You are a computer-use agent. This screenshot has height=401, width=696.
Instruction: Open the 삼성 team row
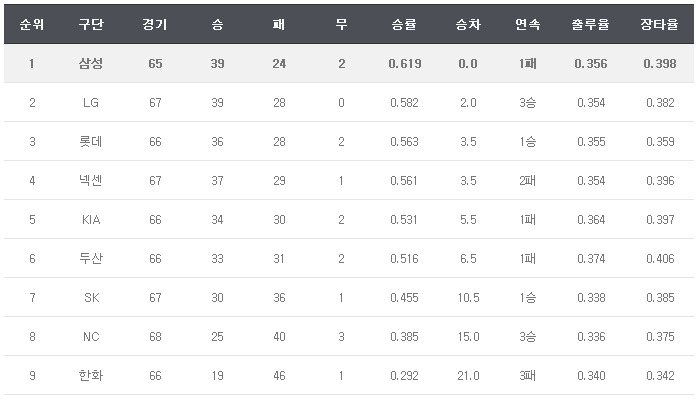tap(91, 64)
